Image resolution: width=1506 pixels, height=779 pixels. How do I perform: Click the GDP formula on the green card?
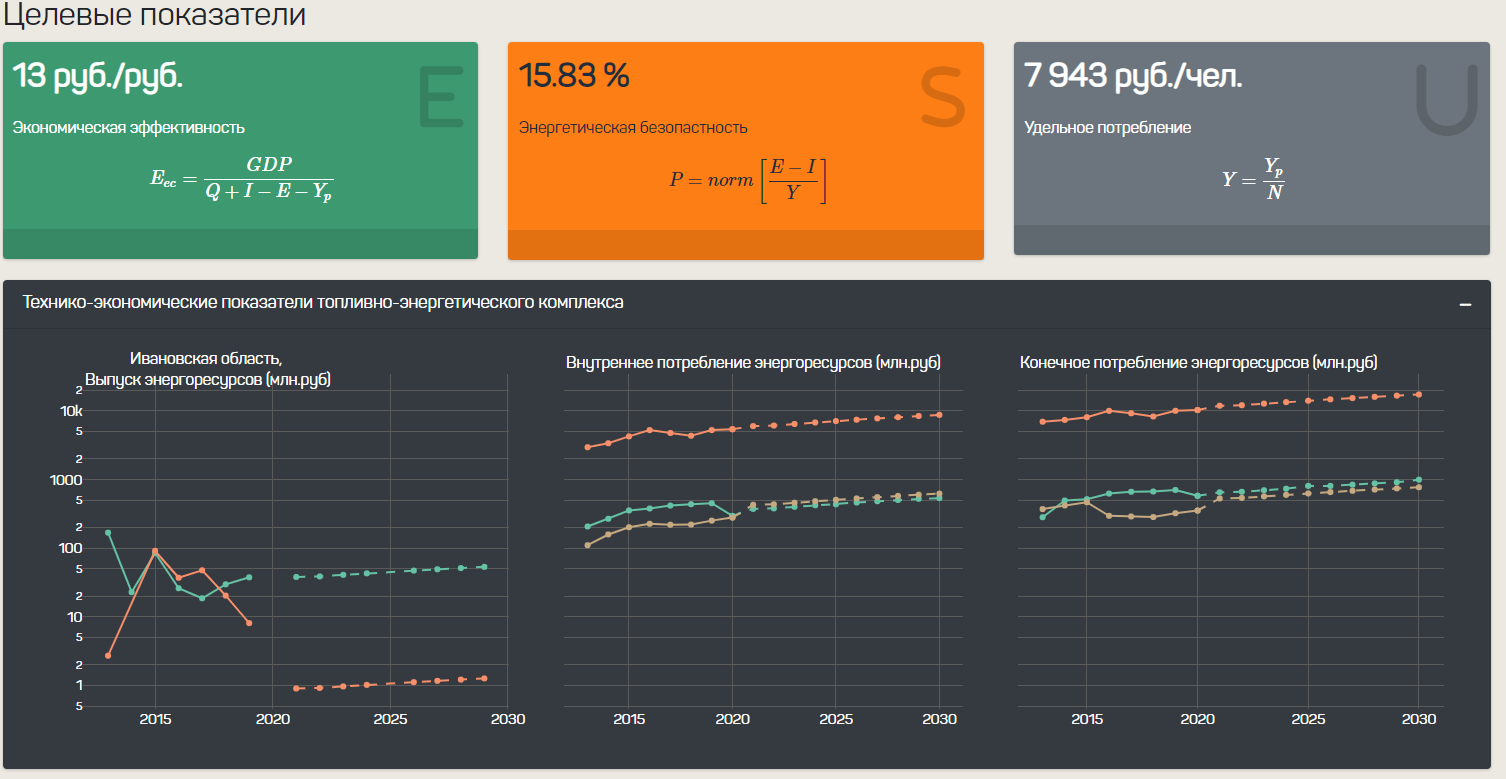[x=242, y=179]
